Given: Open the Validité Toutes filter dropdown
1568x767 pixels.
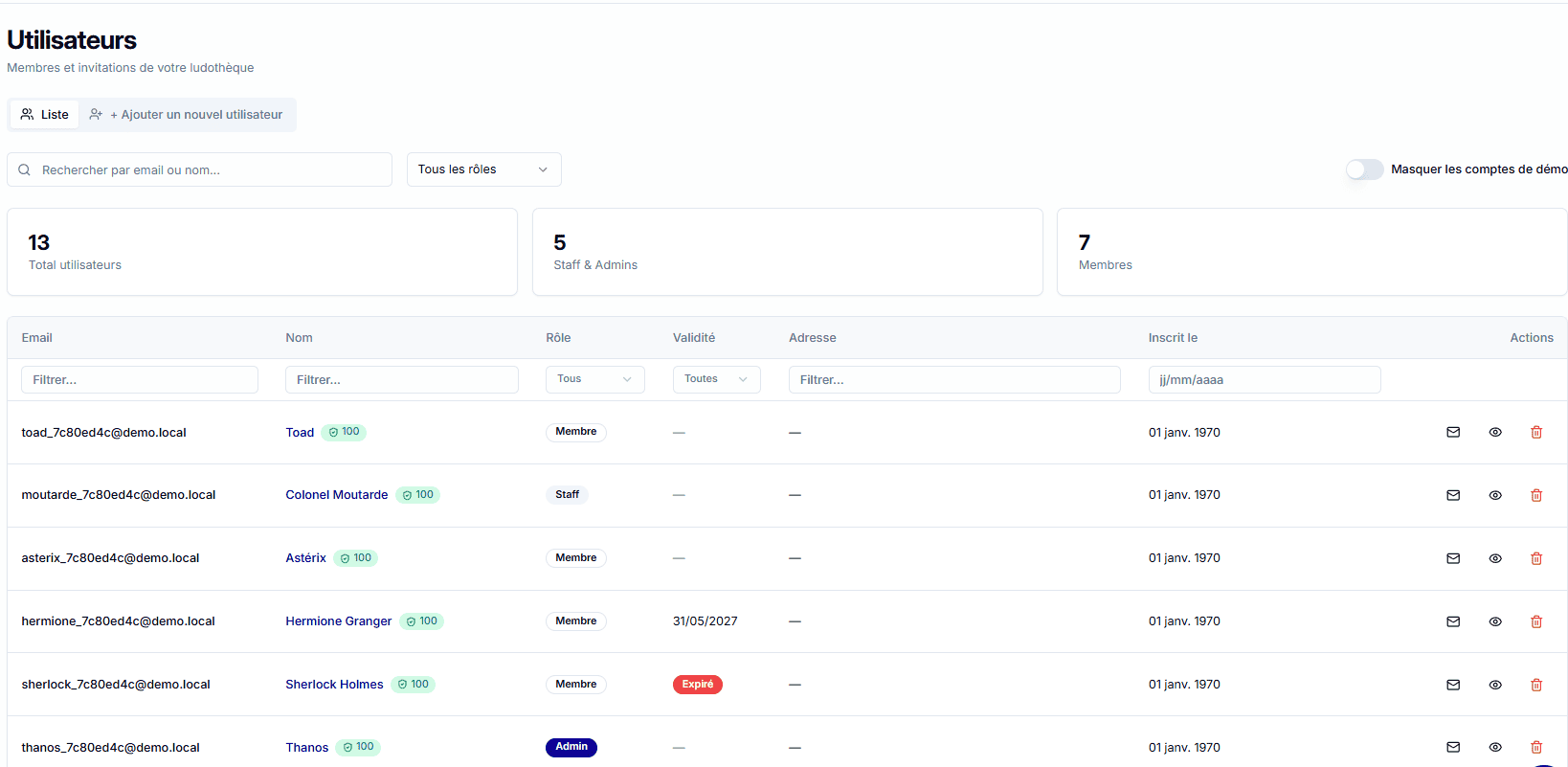Looking at the screenshot, I should (x=716, y=379).
